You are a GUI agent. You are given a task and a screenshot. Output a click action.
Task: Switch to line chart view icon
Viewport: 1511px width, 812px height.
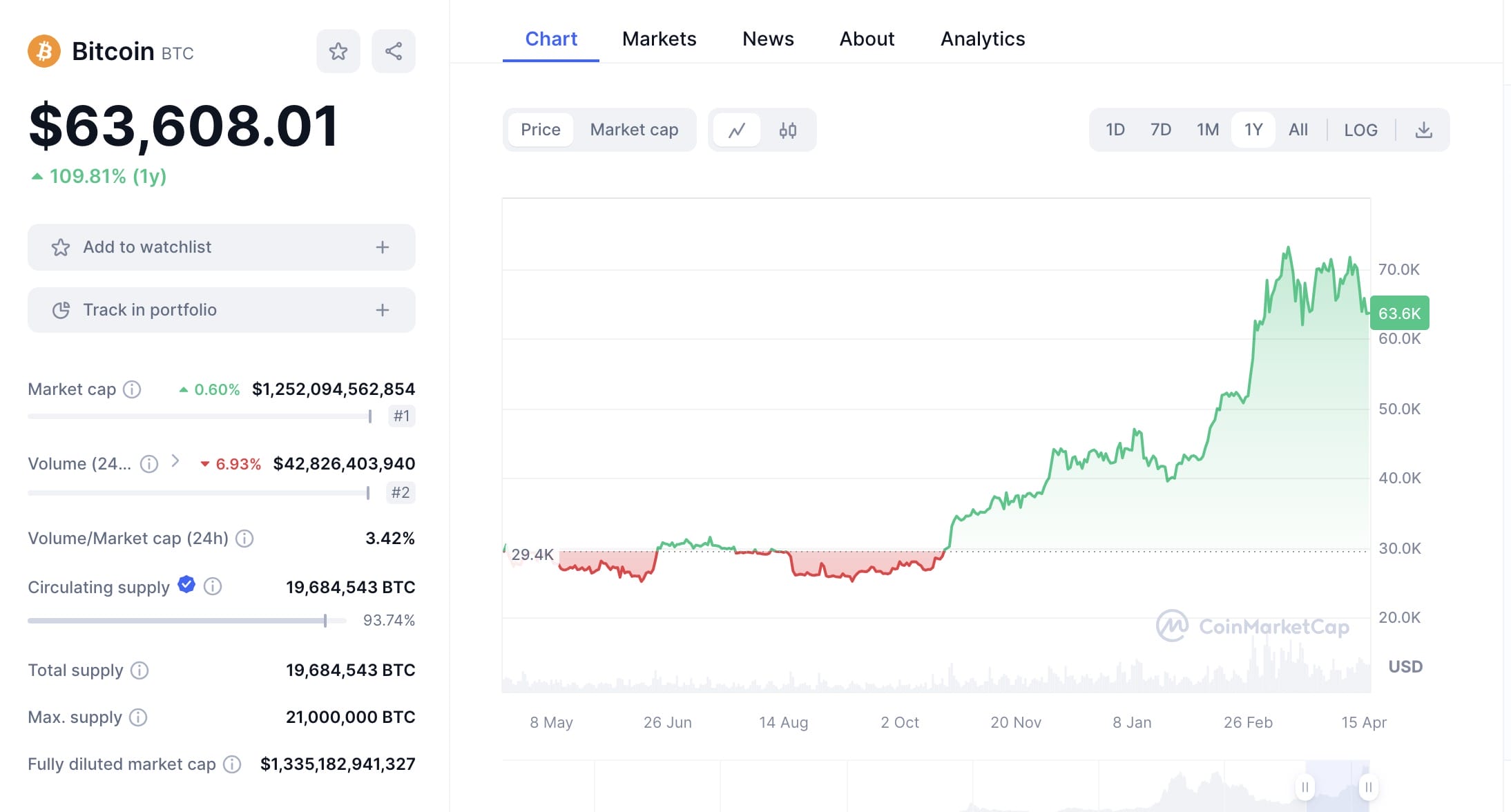(x=737, y=130)
